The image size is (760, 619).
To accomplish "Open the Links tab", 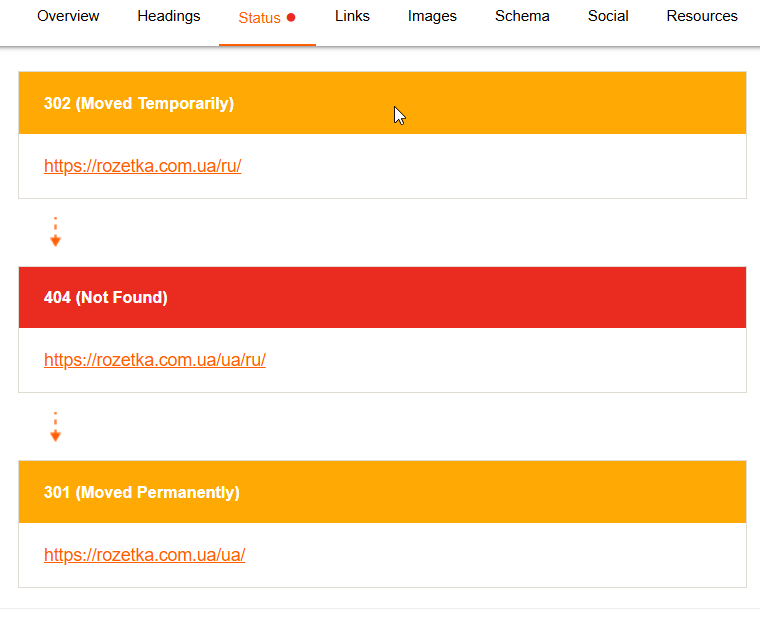I will coord(352,16).
